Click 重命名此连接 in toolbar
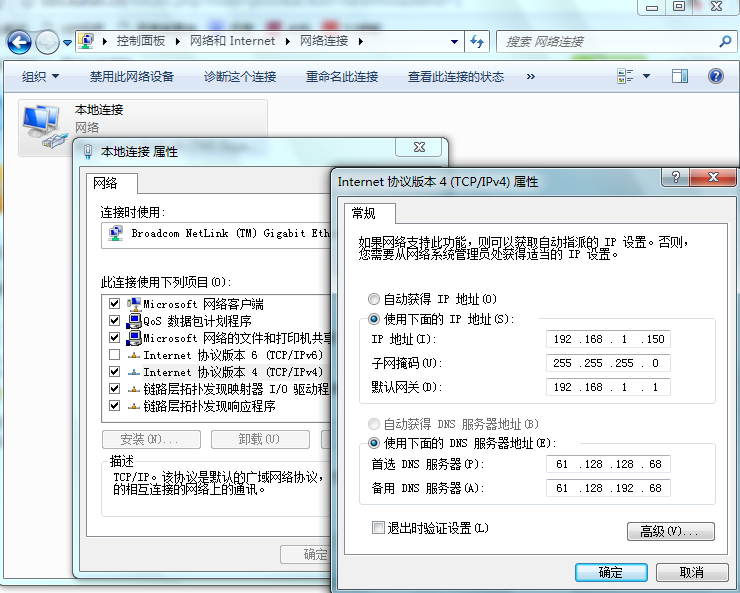 [342, 76]
